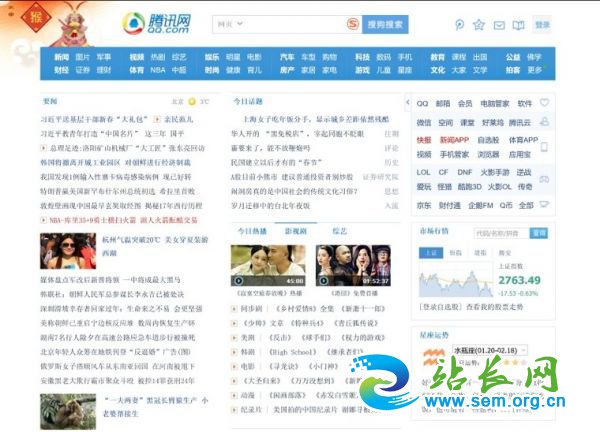Open the mail envelope icon in header
This screenshot has width=600, height=432.
pos(499,26)
